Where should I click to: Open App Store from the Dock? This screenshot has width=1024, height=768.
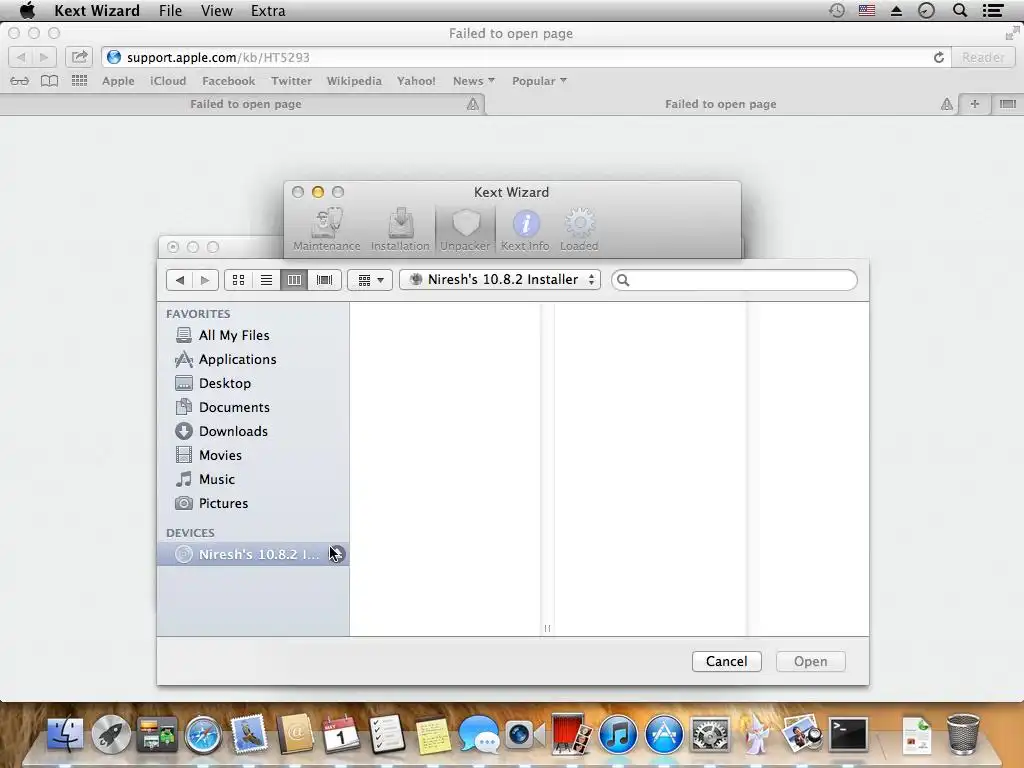pos(664,733)
